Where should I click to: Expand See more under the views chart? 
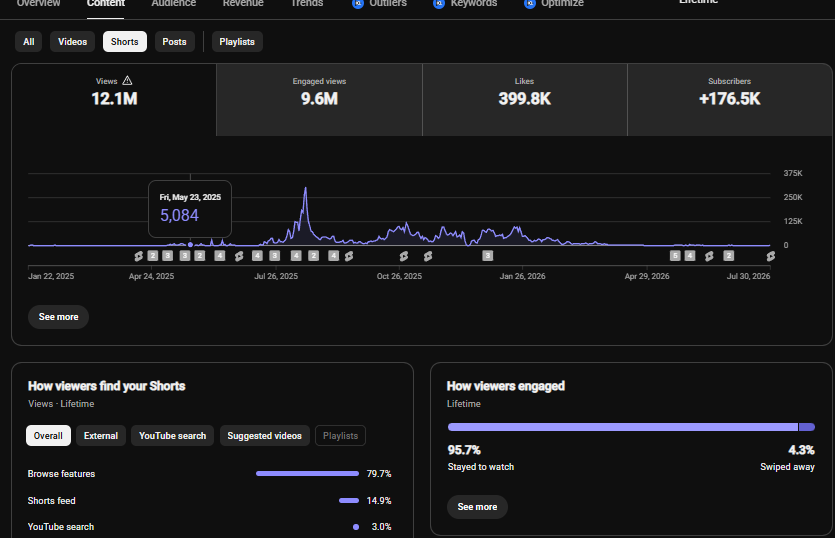[x=59, y=317]
